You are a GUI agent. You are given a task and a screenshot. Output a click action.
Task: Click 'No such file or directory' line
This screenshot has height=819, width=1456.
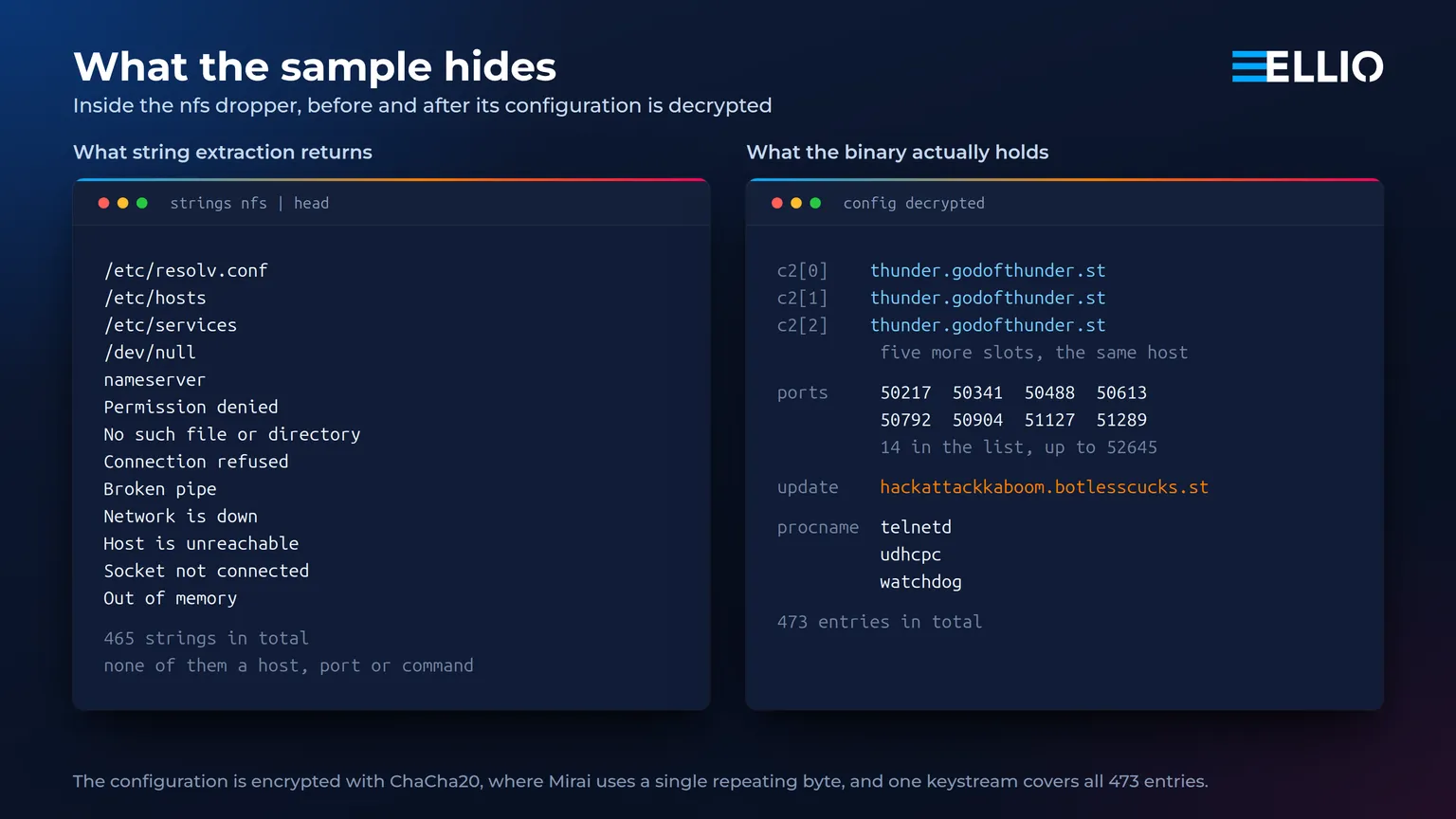(x=232, y=434)
